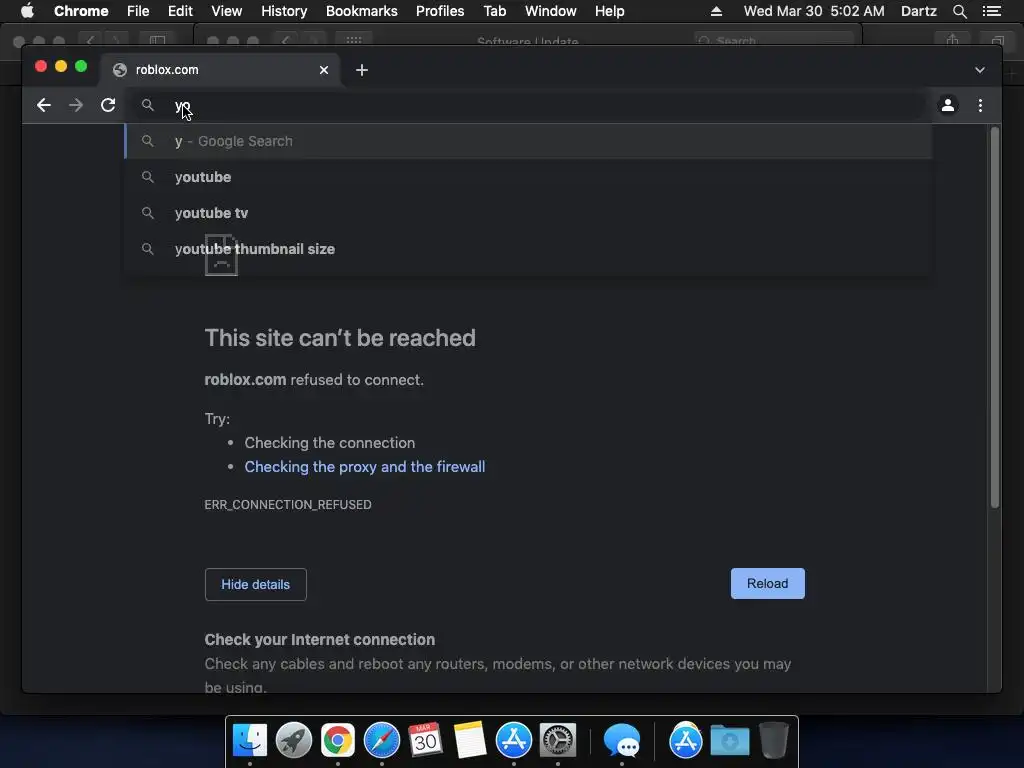Click the search icon in address bar
The image size is (1024, 768).
[x=148, y=105]
